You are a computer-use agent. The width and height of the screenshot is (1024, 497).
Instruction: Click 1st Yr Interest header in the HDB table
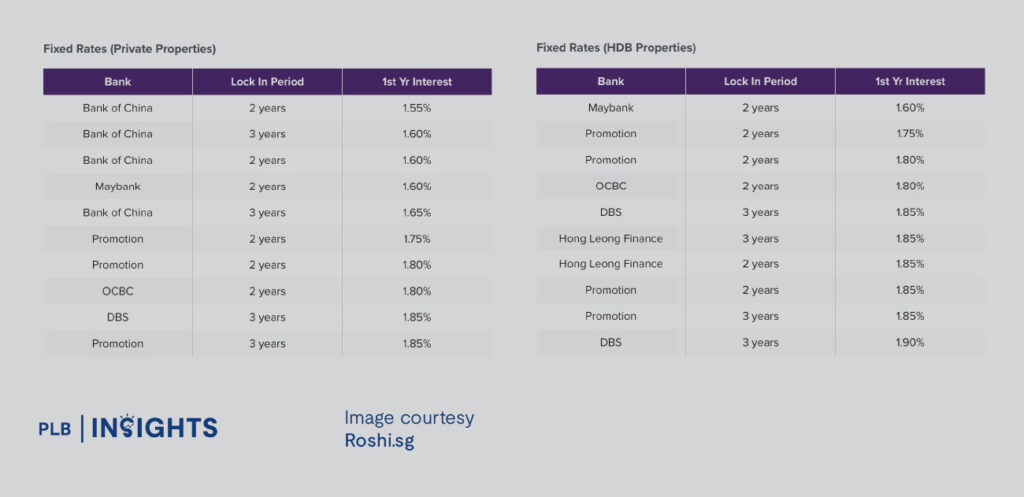910,81
